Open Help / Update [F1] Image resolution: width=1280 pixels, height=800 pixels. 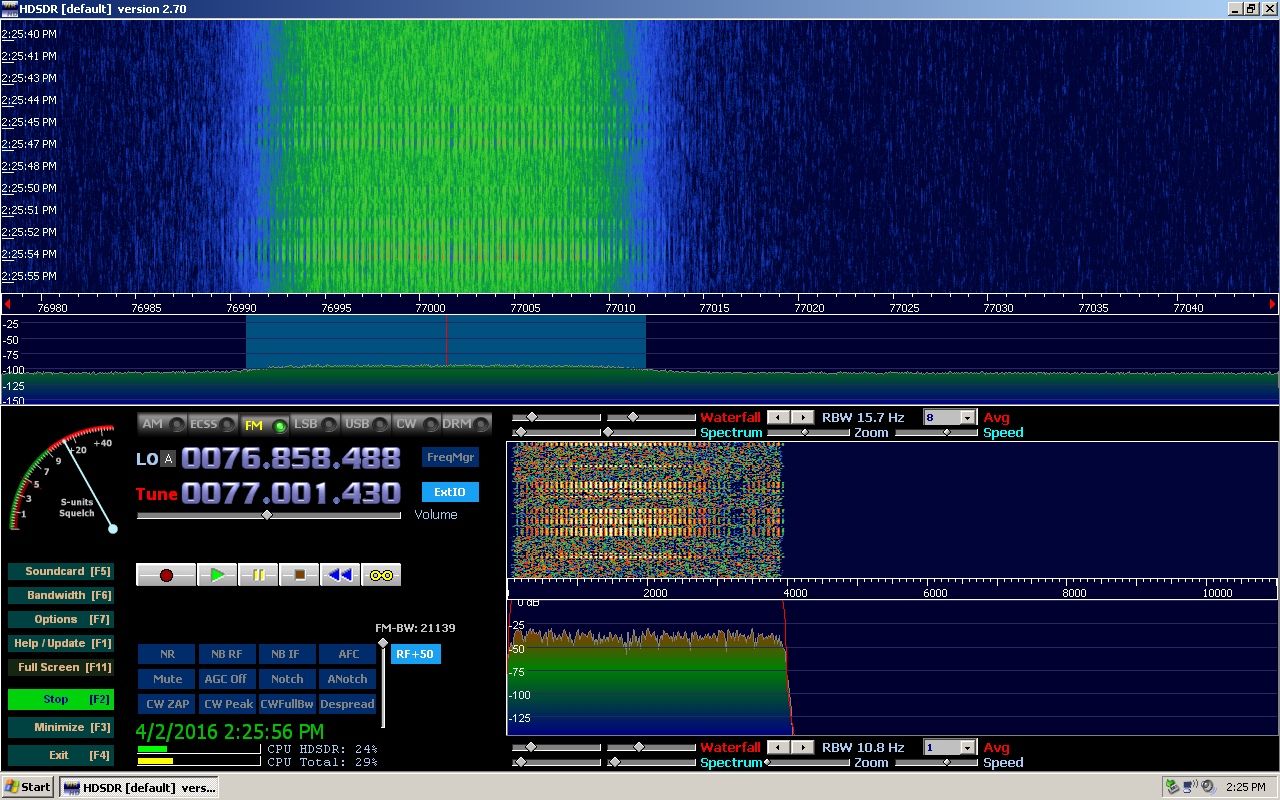coord(60,644)
